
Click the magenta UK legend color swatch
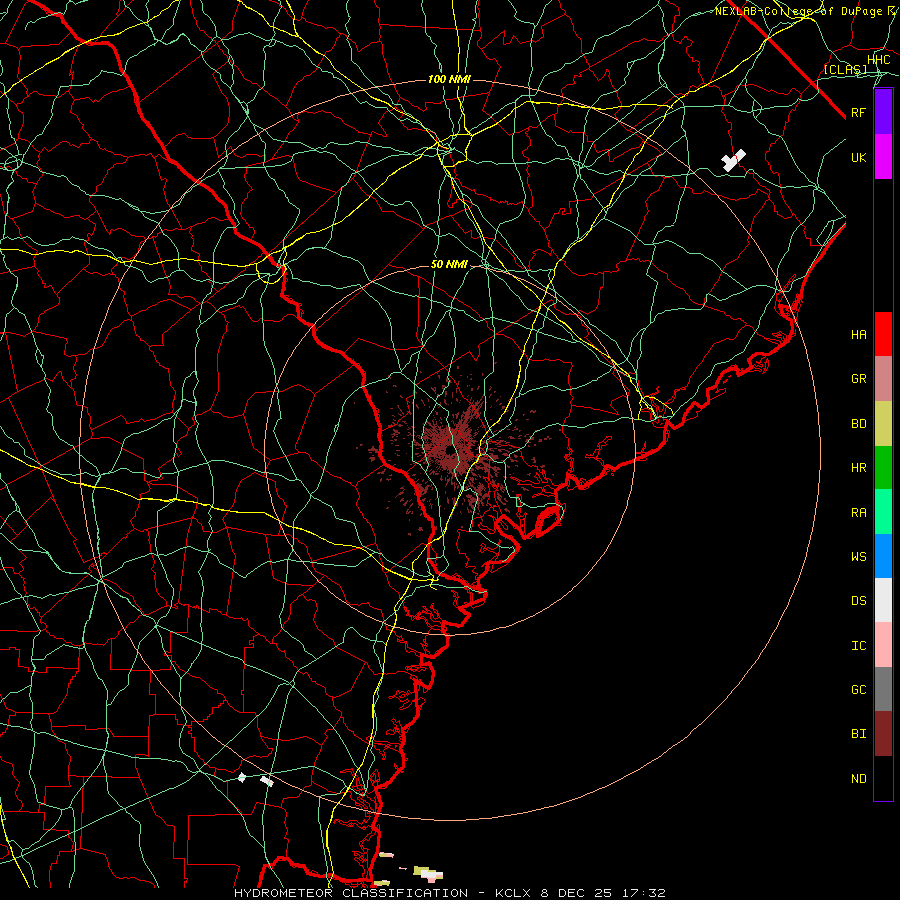click(883, 157)
